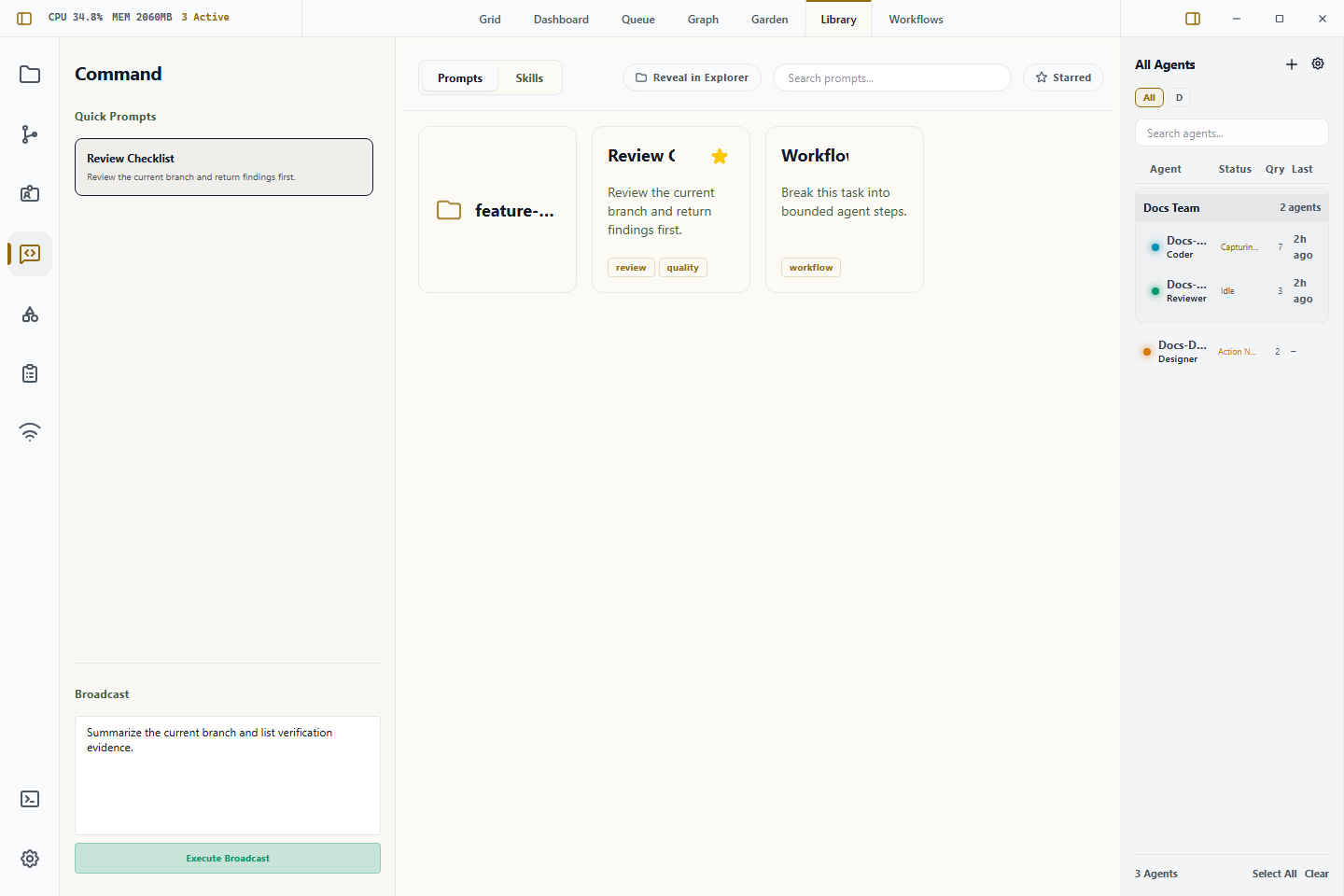Switch to the Queue tab

638,19
